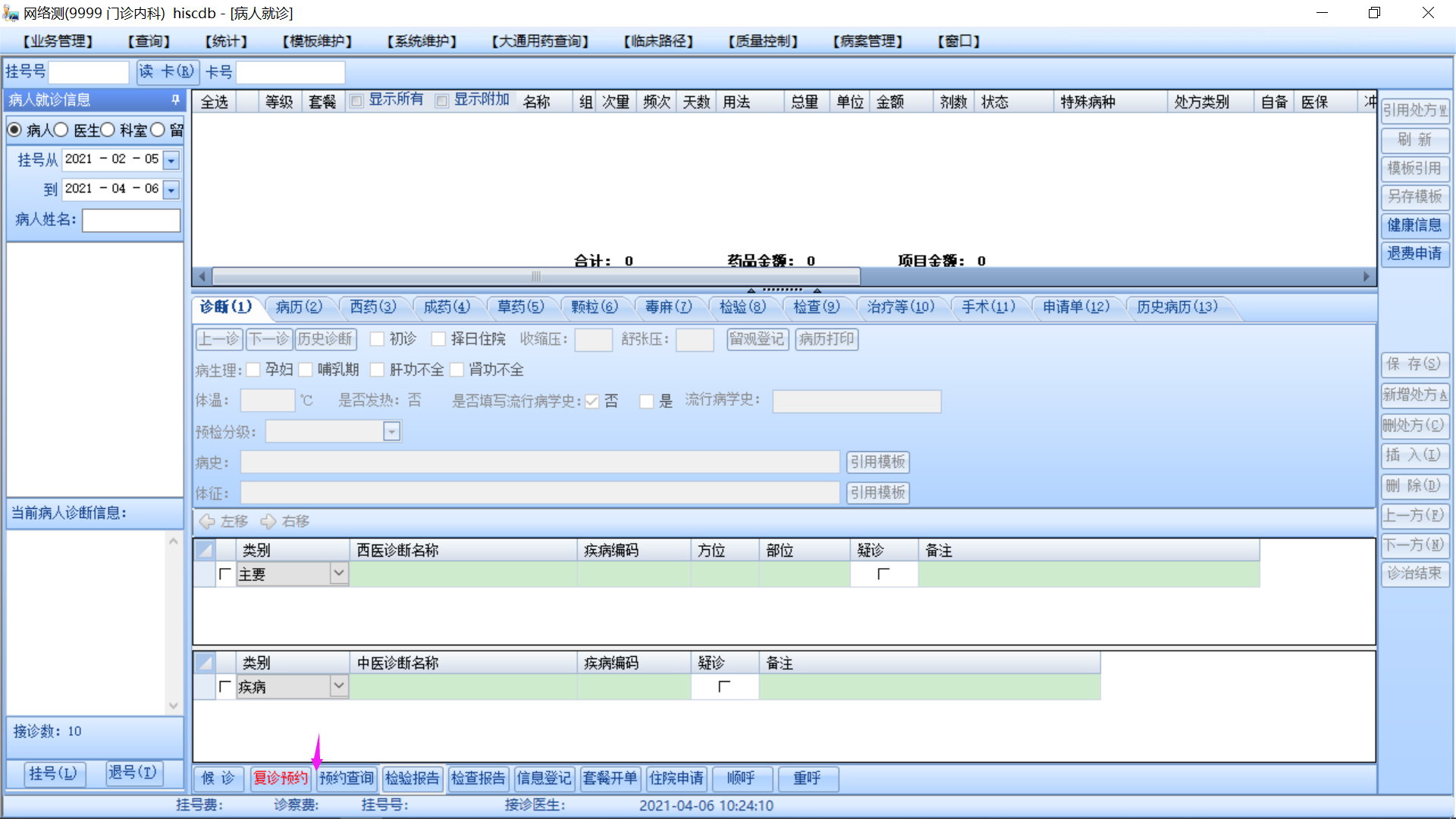
Task: Click the horizontal scrollbar left arrow
Action: 202,277
